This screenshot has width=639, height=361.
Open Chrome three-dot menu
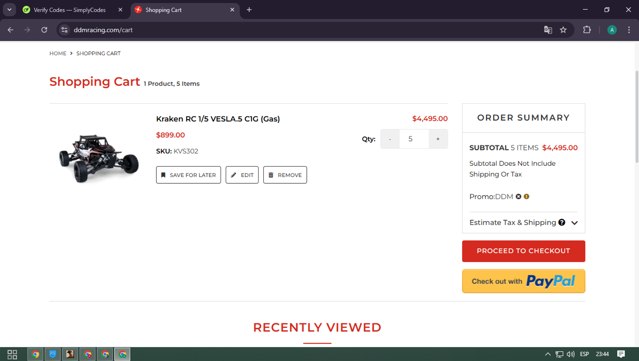point(629,30)
